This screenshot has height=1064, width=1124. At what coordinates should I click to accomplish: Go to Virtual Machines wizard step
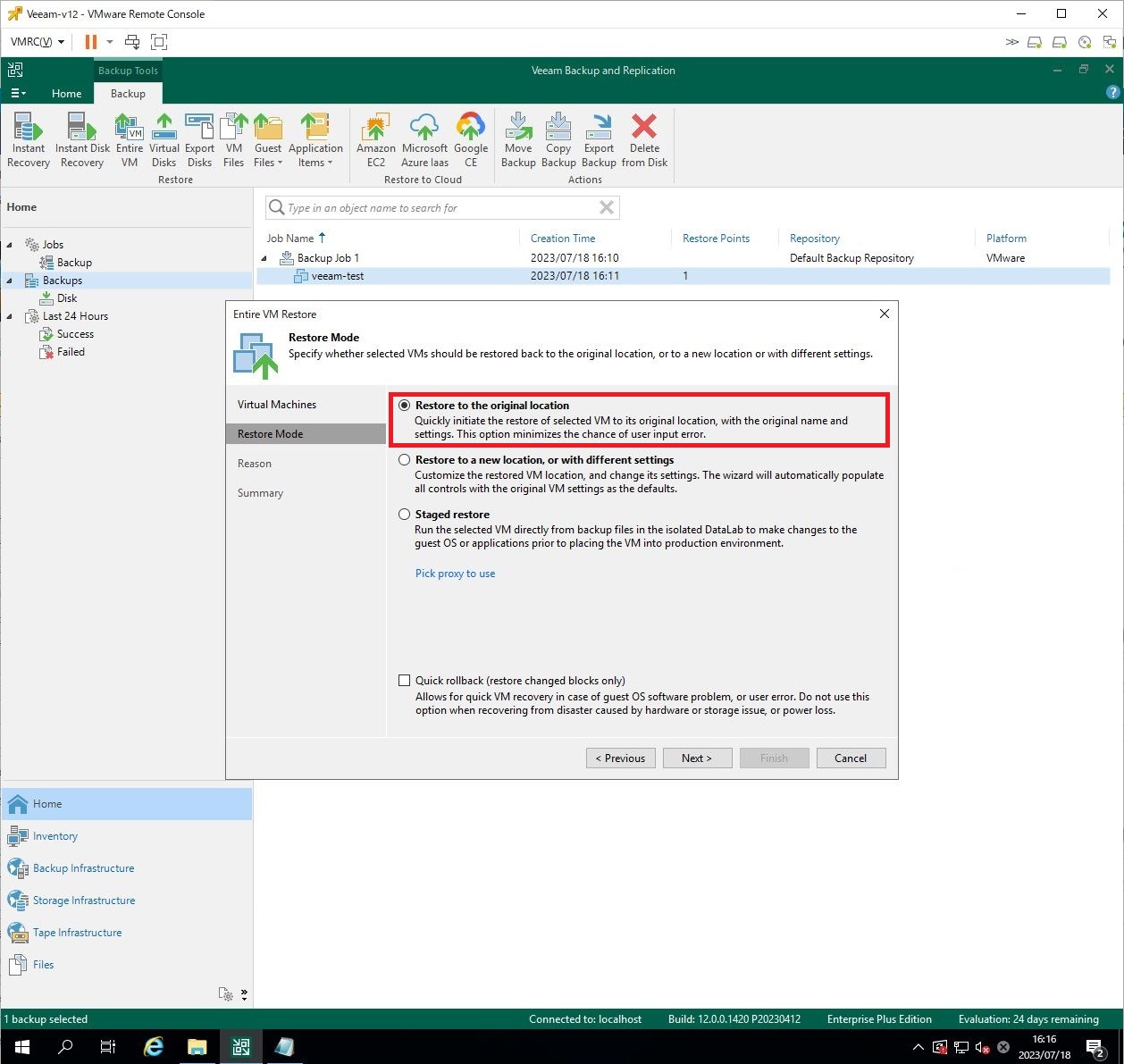277,405
